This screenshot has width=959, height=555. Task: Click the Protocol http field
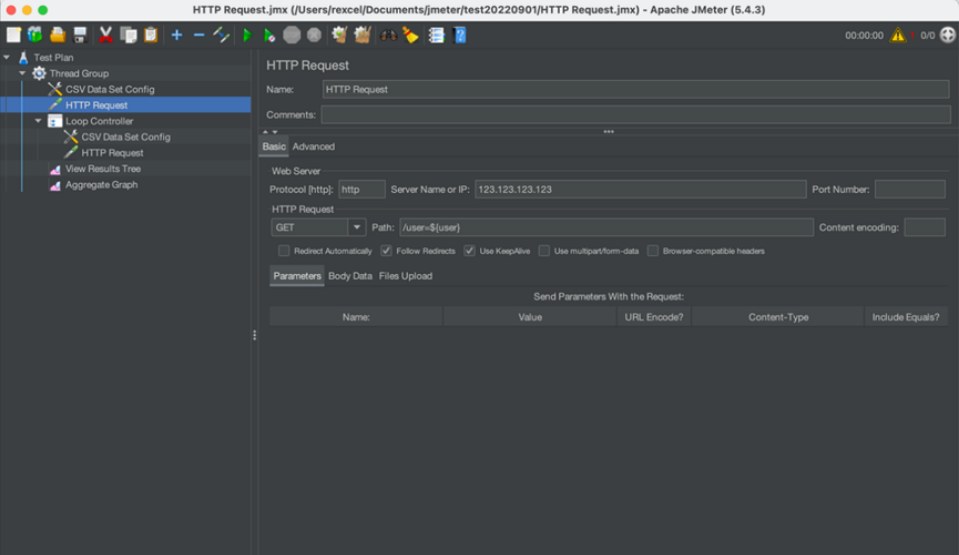point(362,190)
